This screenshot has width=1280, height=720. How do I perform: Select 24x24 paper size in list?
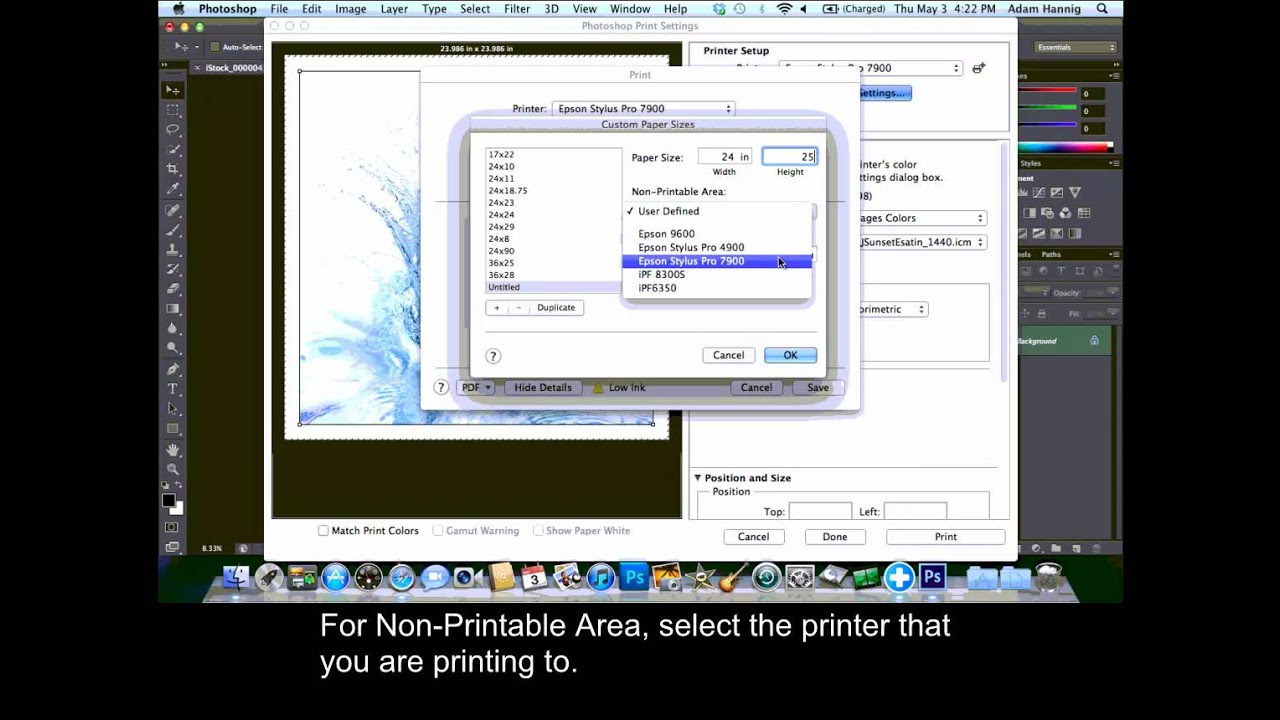[x=553, y=215]
